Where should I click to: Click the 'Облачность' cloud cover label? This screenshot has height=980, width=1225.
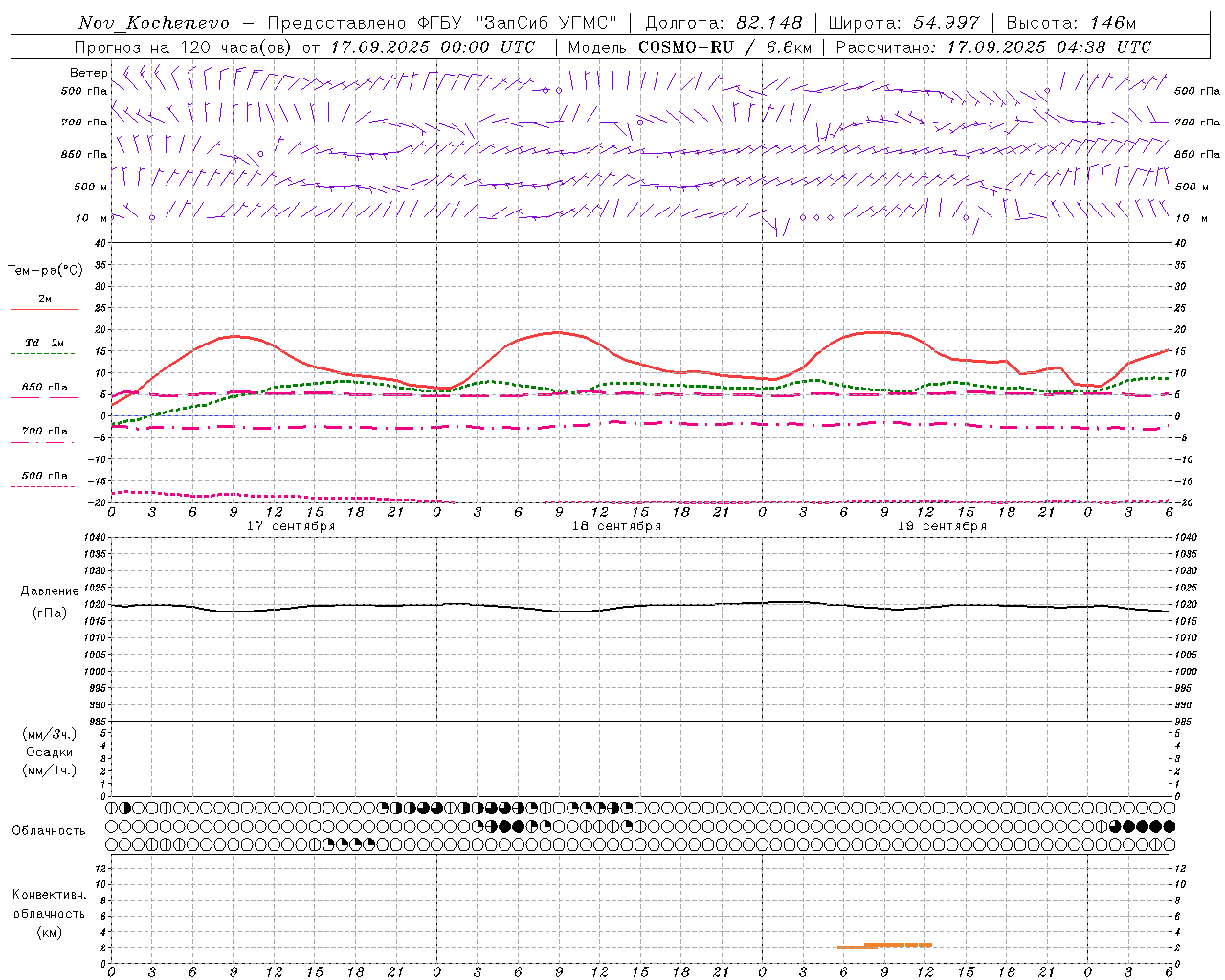click(x=49, y=831)
